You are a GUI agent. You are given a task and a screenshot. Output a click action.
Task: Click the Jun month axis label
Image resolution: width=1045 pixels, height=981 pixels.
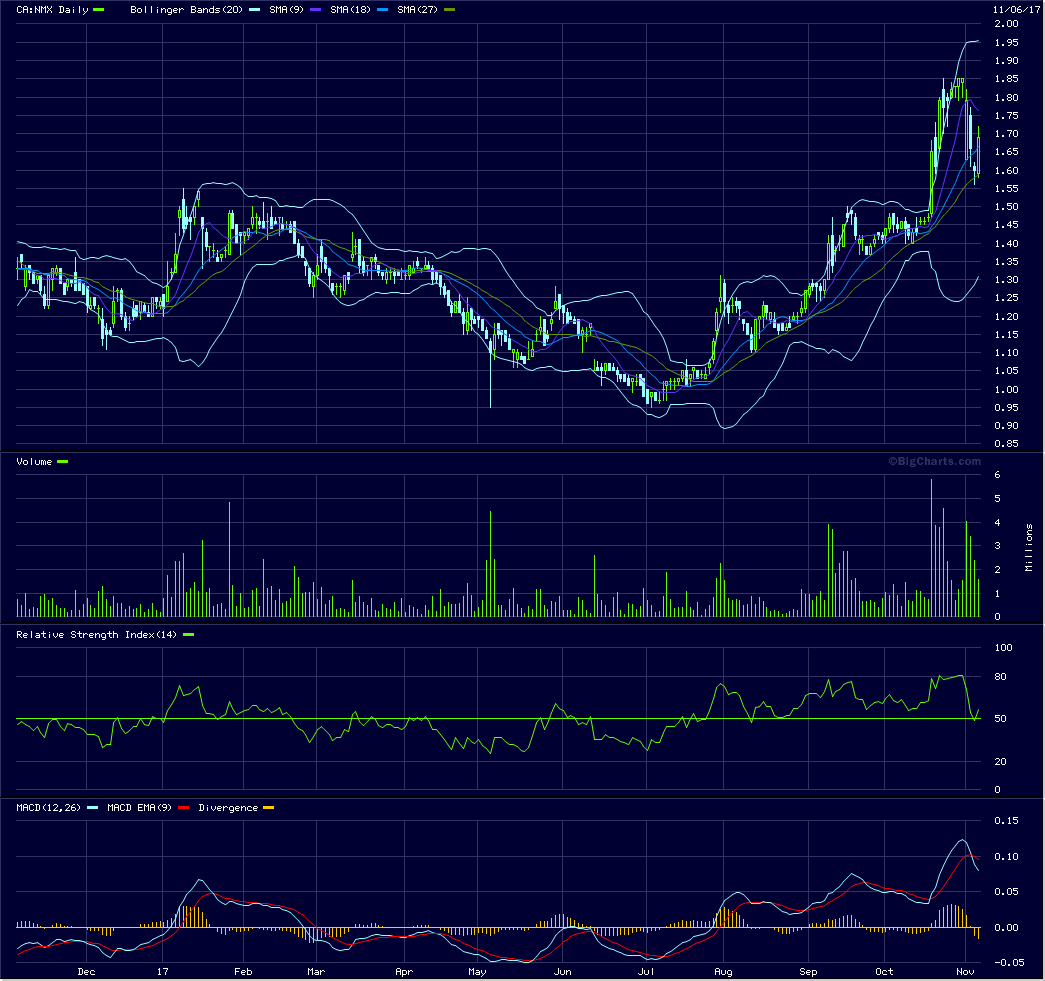click(x=562, y=972)
